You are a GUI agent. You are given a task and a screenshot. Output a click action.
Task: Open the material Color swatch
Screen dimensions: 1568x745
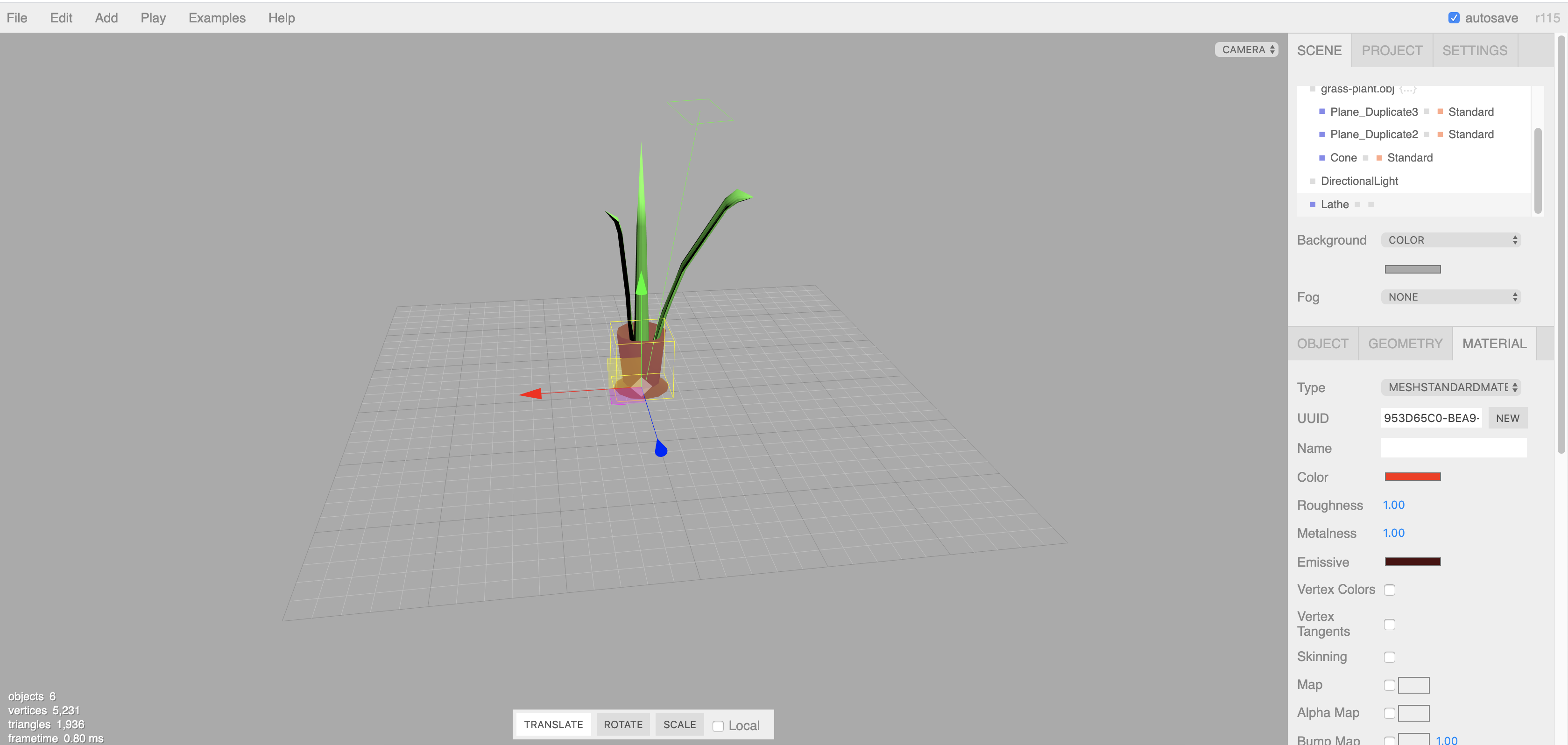(x=1412, y=477)
